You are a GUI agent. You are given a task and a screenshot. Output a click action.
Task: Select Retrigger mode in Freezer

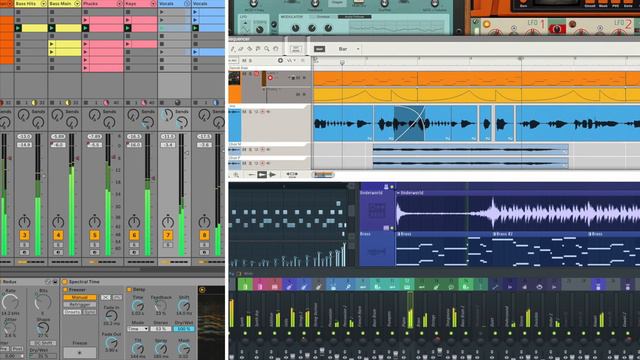tap(80, 304)
